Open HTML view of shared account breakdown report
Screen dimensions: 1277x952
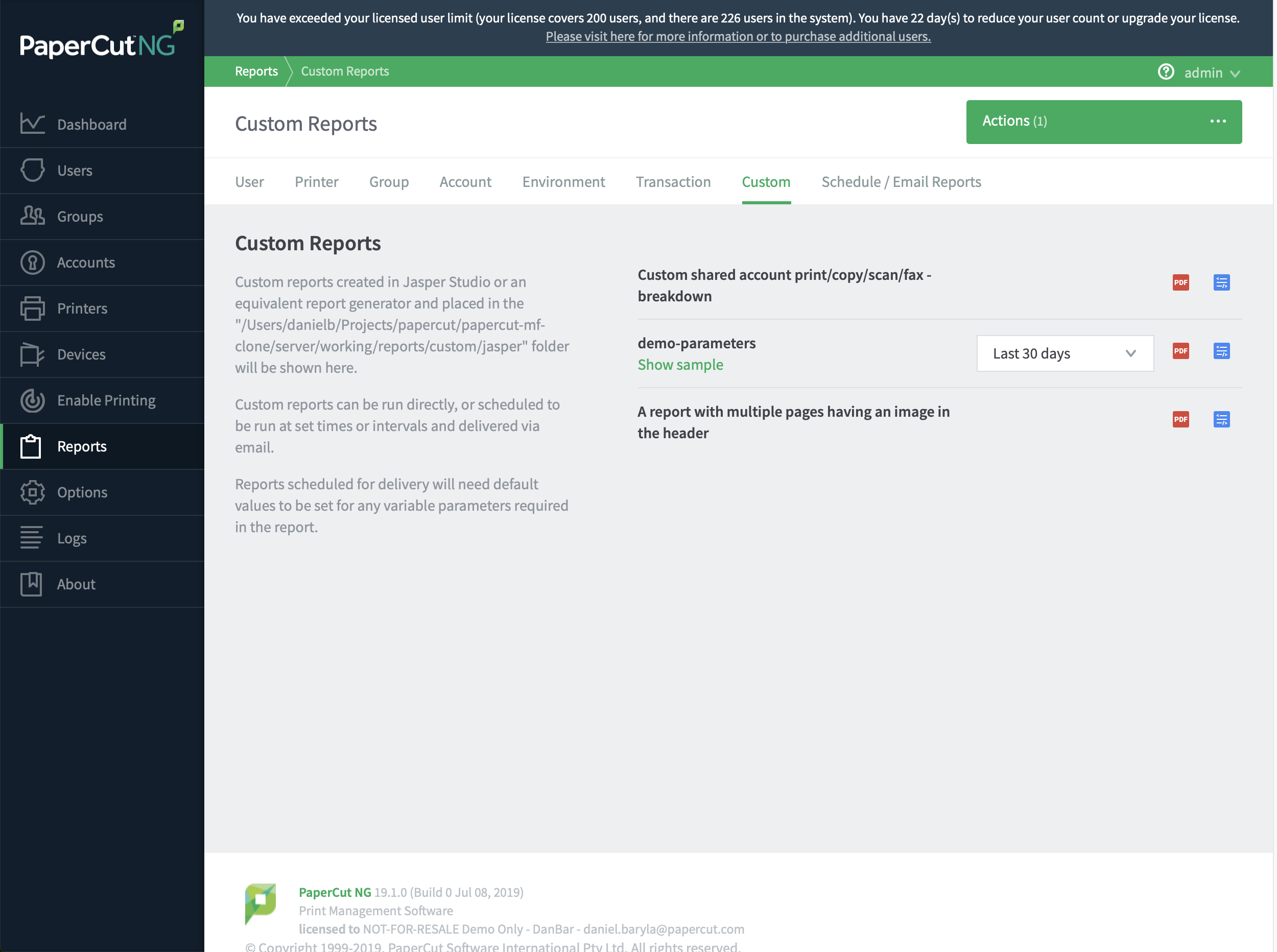pos(1222,282)
